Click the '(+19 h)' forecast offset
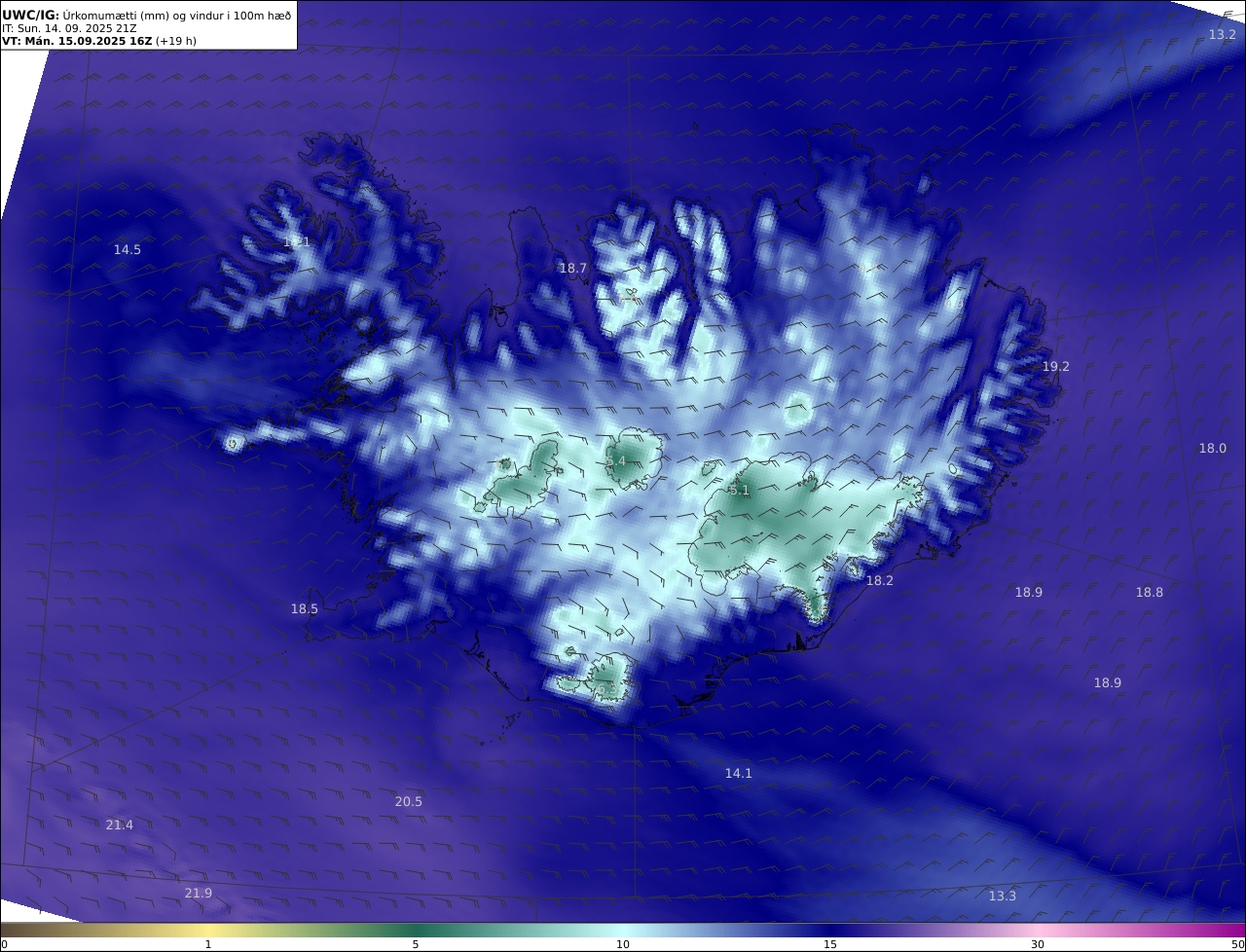1246x952 pixels. pos(176,41)
